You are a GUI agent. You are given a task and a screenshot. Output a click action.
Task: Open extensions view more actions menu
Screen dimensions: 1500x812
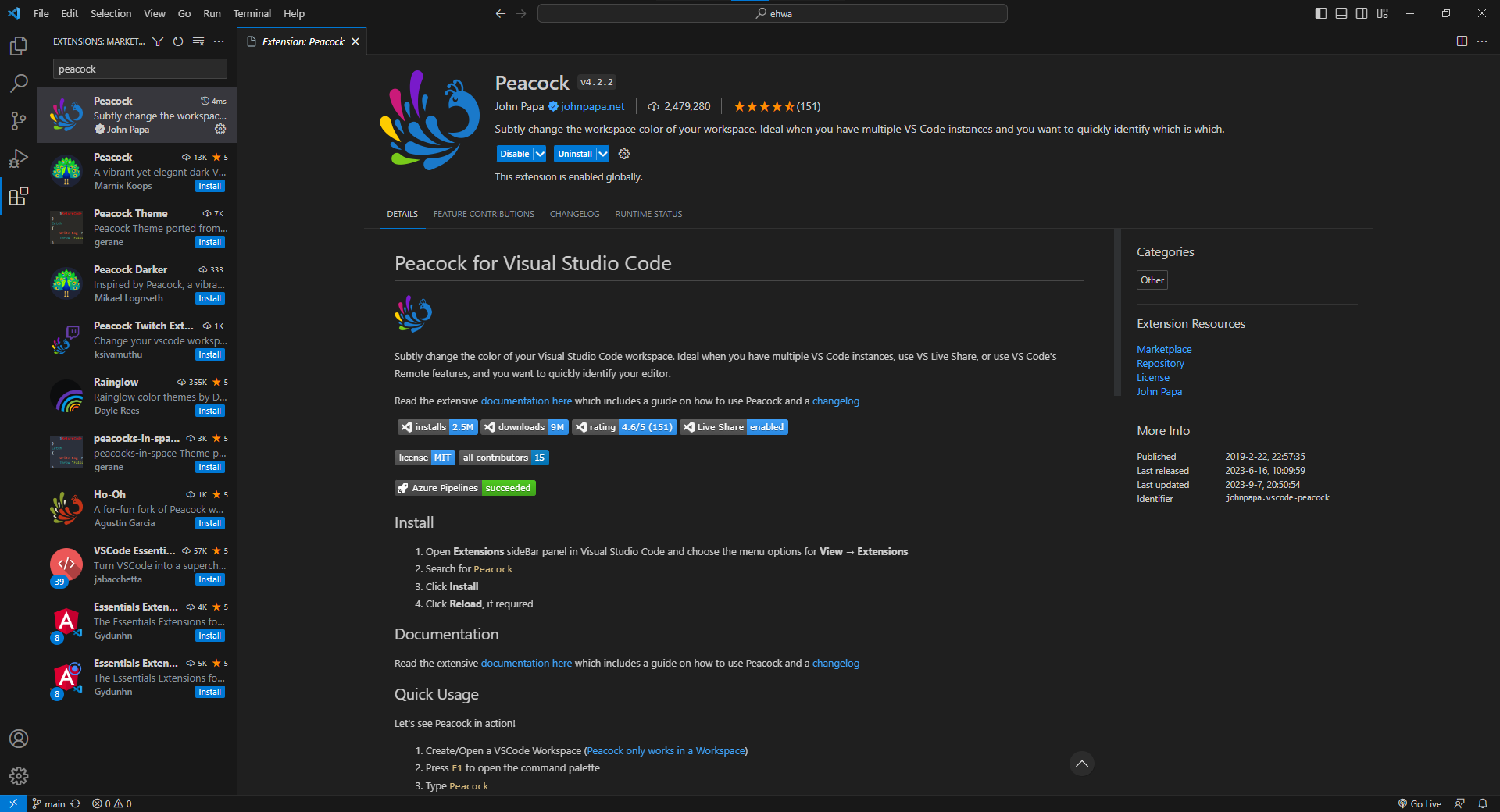coord(219,41)
